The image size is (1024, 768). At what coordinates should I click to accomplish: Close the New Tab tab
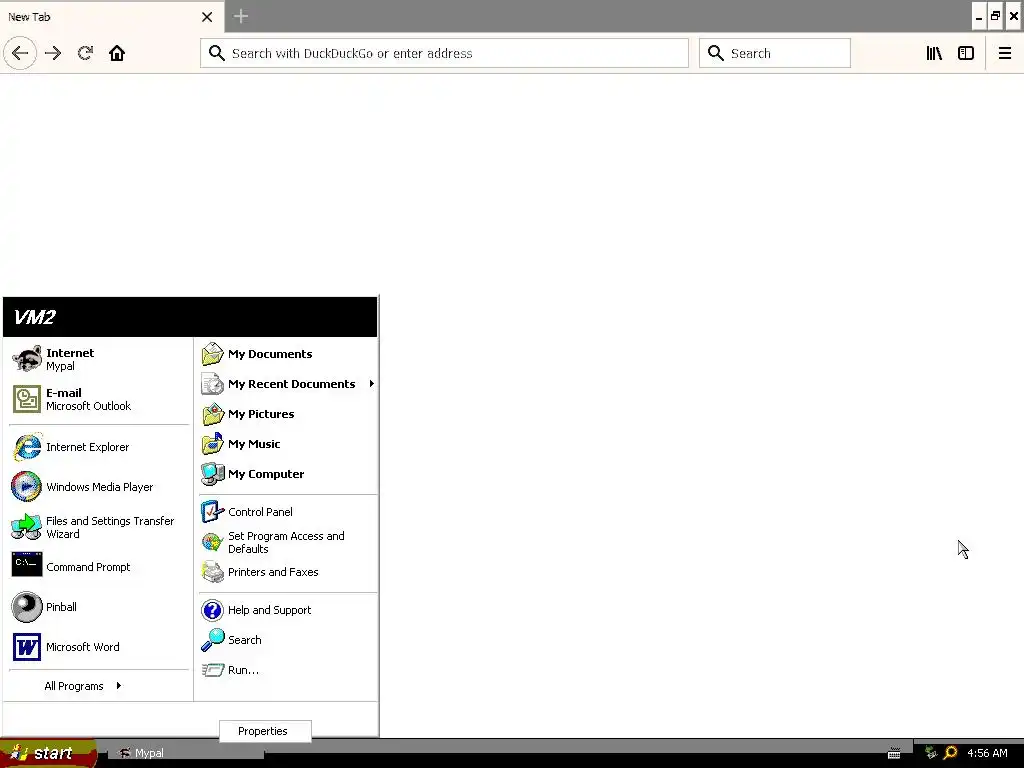(x=207, y=17)
